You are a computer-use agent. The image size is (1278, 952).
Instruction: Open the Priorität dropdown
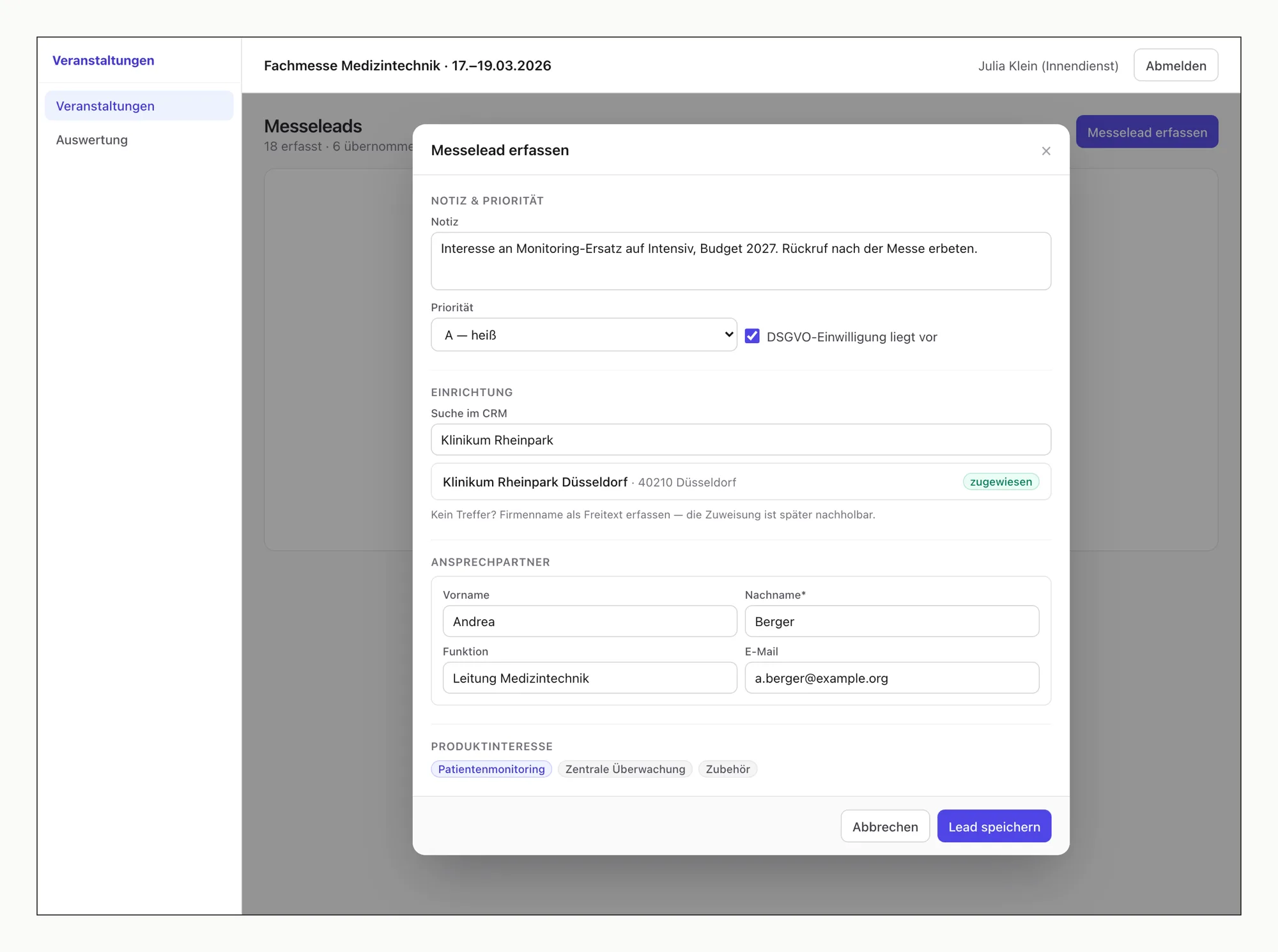(583, 335)
